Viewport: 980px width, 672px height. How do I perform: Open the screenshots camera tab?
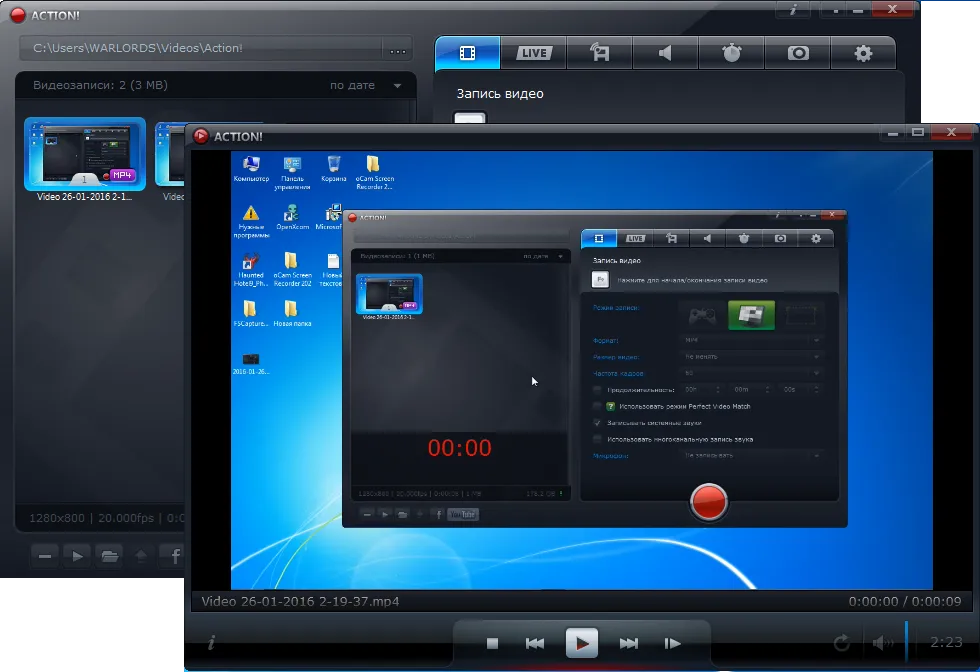[x=797, y=53]
